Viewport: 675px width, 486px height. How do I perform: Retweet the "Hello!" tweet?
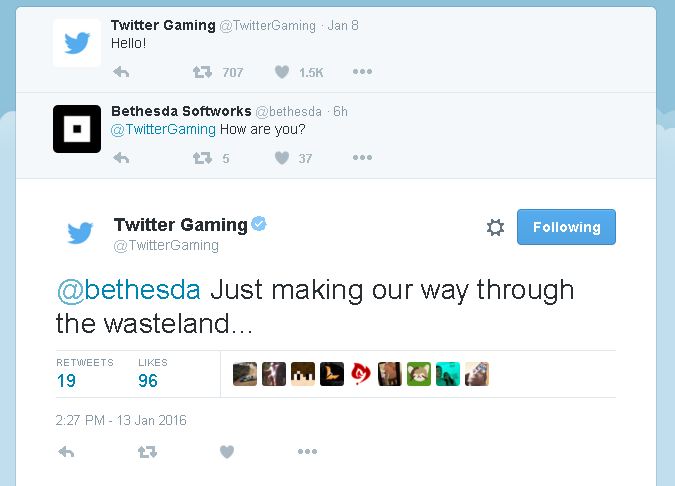coord(202,72)
